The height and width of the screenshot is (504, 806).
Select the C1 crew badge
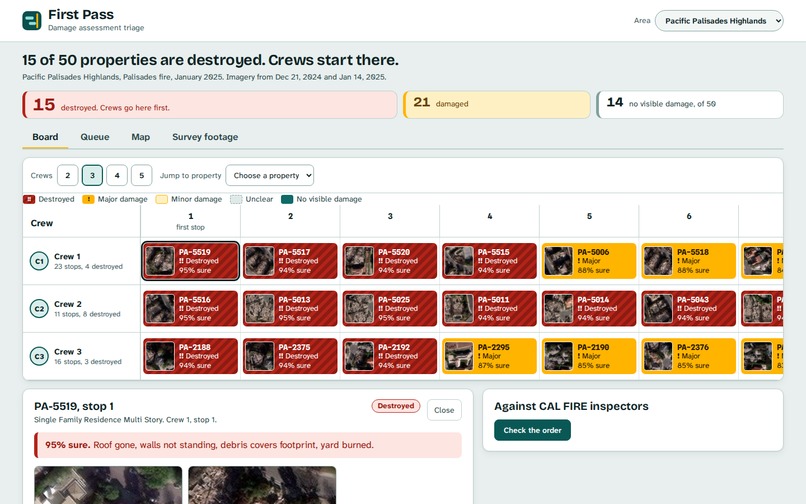[39, 261]
